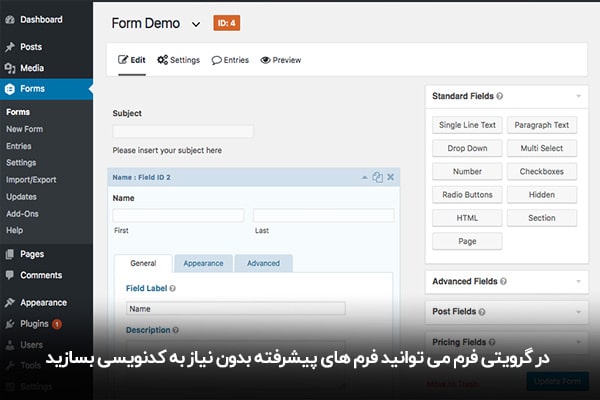Open Import/Export in Forms submenu
This screenshot has height=400, width=600.
pyautogui.click(x=31, y=180)
